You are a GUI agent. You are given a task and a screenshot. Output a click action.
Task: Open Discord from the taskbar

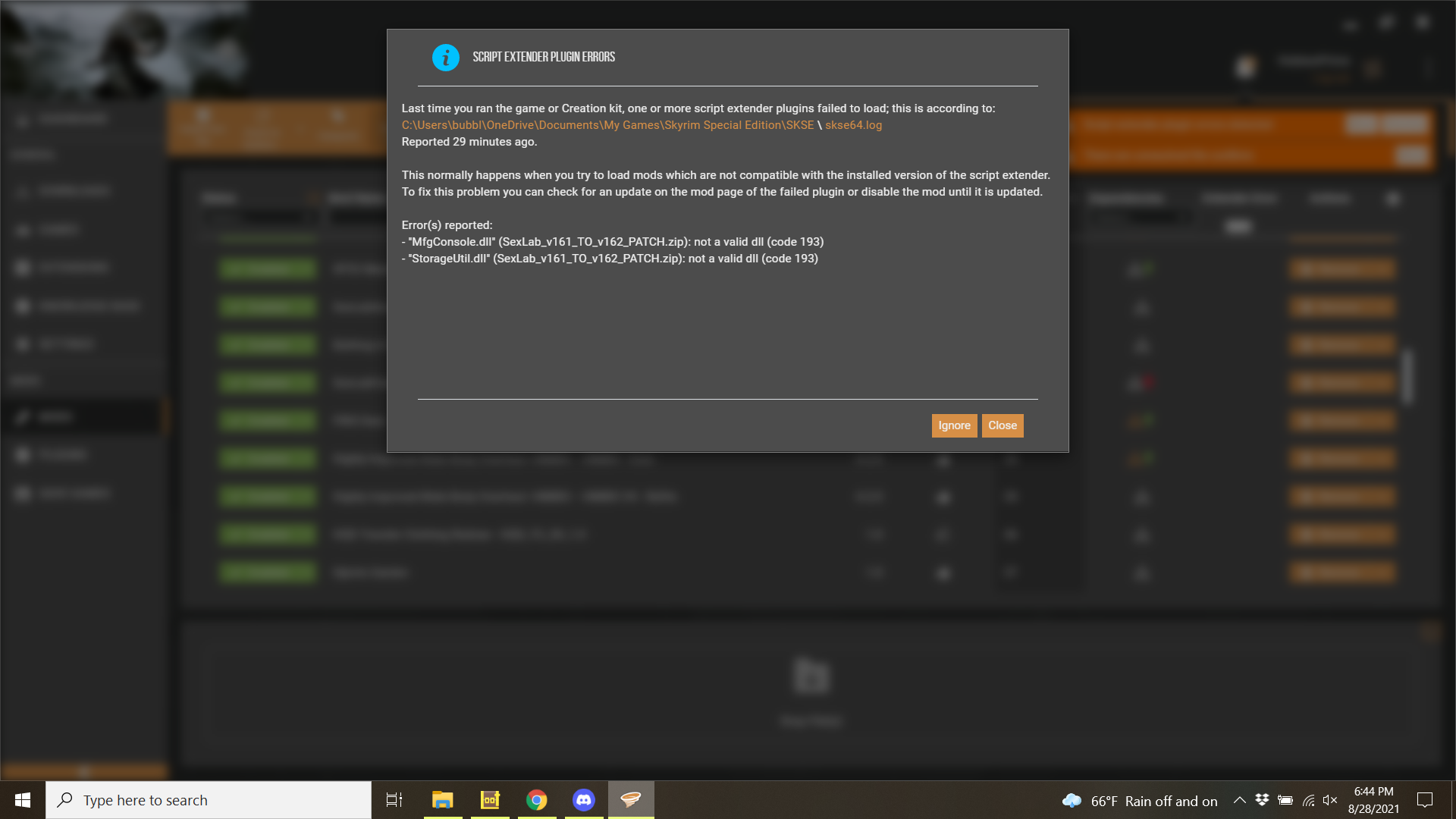tap(584, 800)
